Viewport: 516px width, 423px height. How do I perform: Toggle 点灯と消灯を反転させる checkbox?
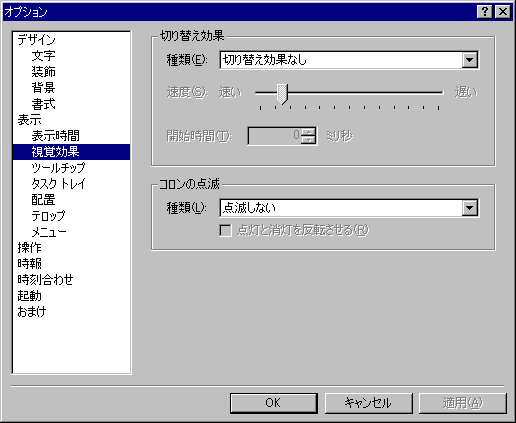tap(226, 230)
